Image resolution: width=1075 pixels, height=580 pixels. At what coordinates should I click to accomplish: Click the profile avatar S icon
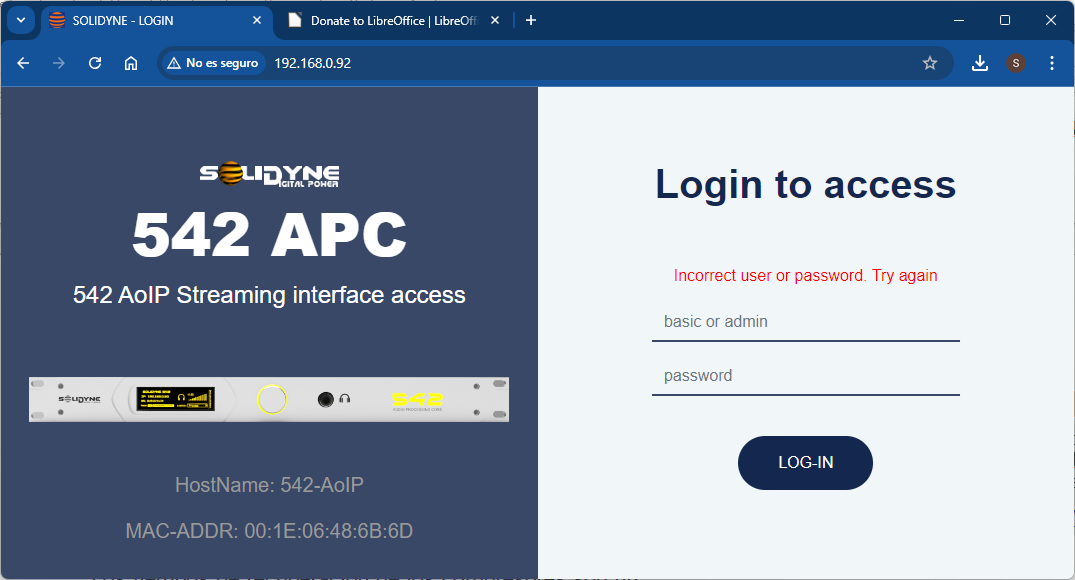coord(1015,62)
